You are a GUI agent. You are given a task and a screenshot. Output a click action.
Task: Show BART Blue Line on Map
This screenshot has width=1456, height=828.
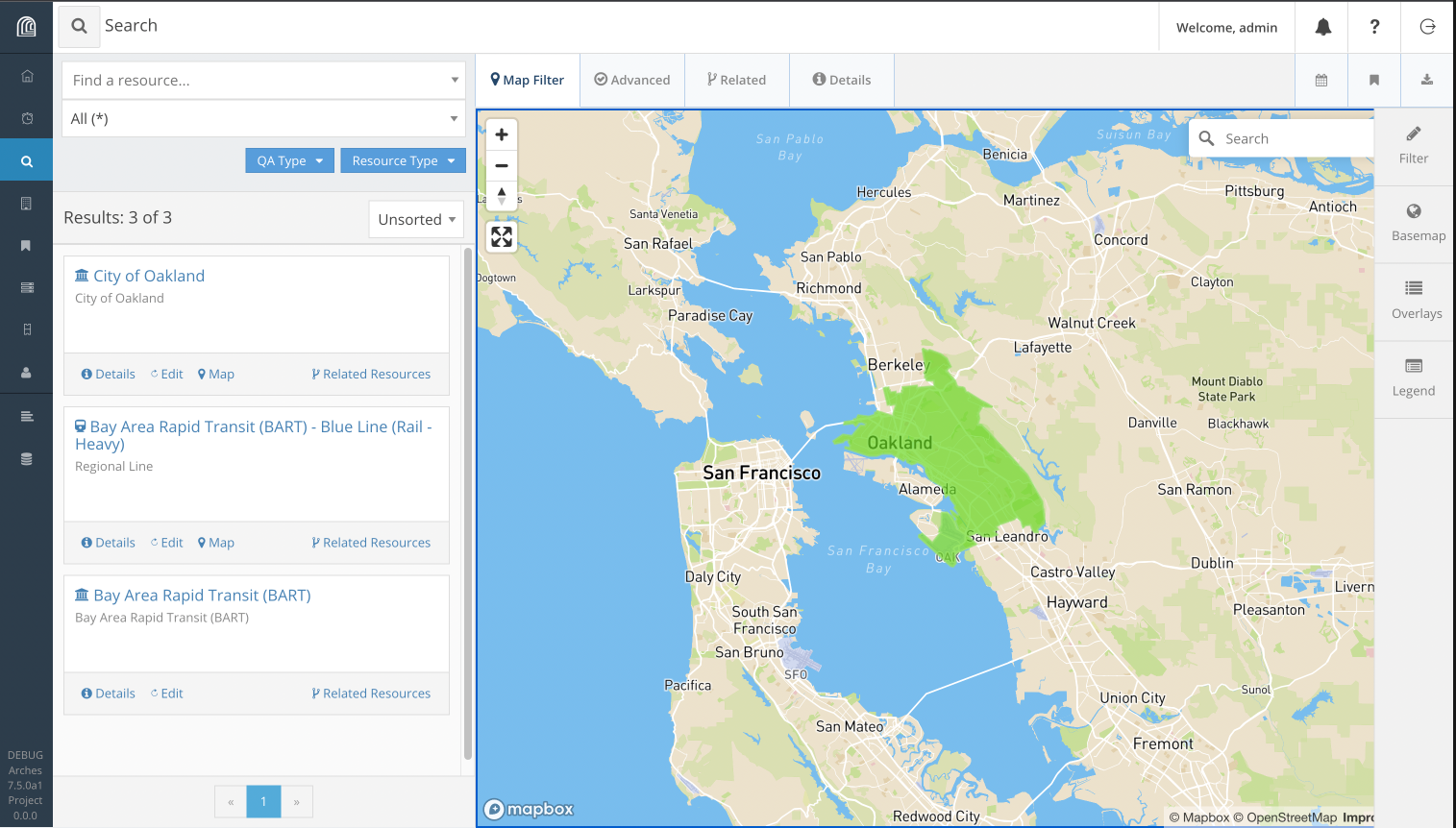pyautogui.click(x=216, y=543)
